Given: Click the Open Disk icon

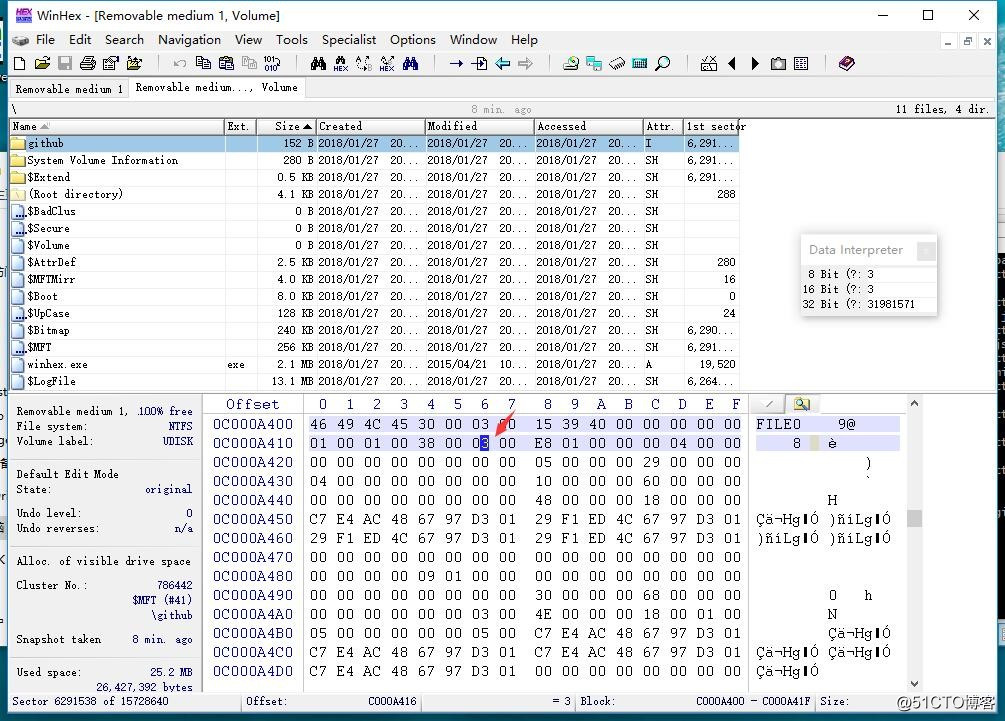Looking at the screenshot, I should click(570, 63).
